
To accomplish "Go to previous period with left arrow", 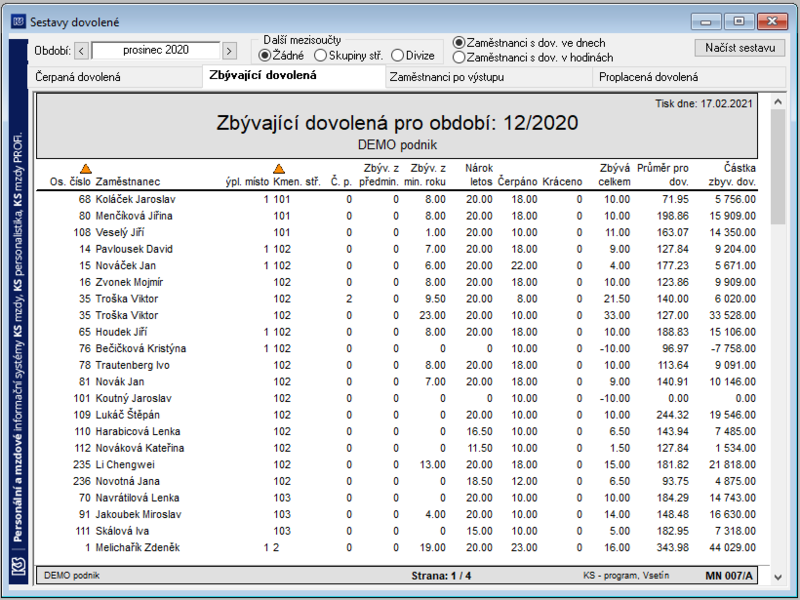I will (x=82, y=51).
